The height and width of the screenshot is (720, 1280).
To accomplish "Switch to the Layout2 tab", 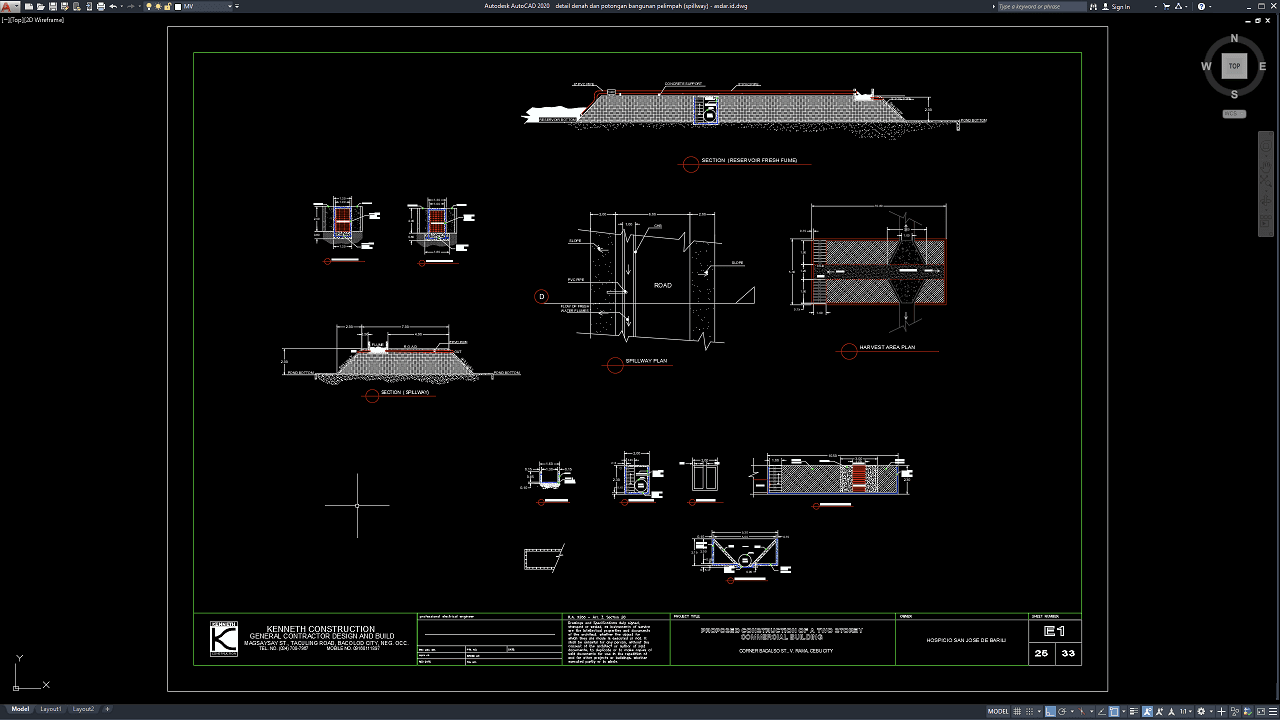I will (83, 709).
